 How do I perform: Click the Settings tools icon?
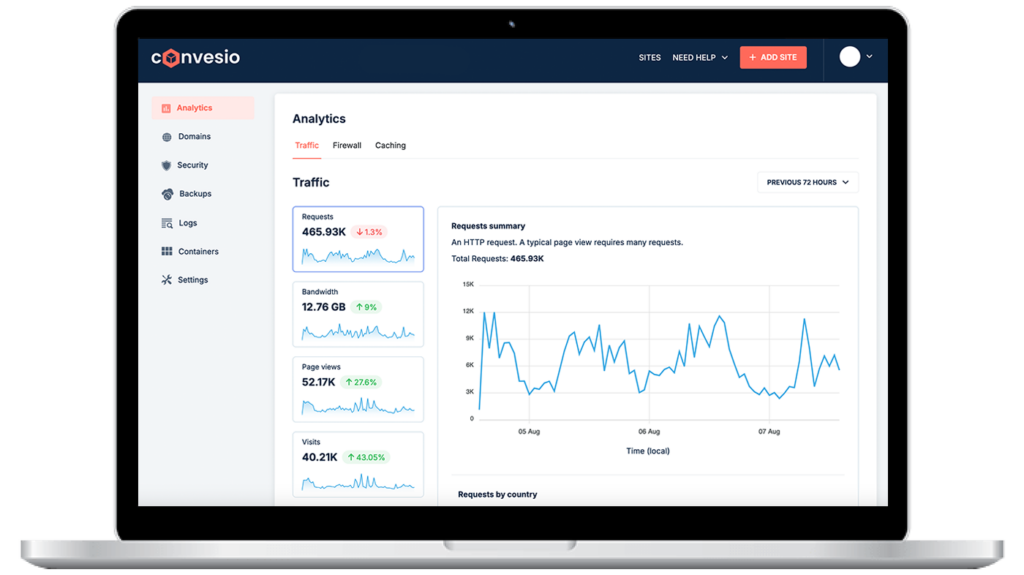point(167,280)
